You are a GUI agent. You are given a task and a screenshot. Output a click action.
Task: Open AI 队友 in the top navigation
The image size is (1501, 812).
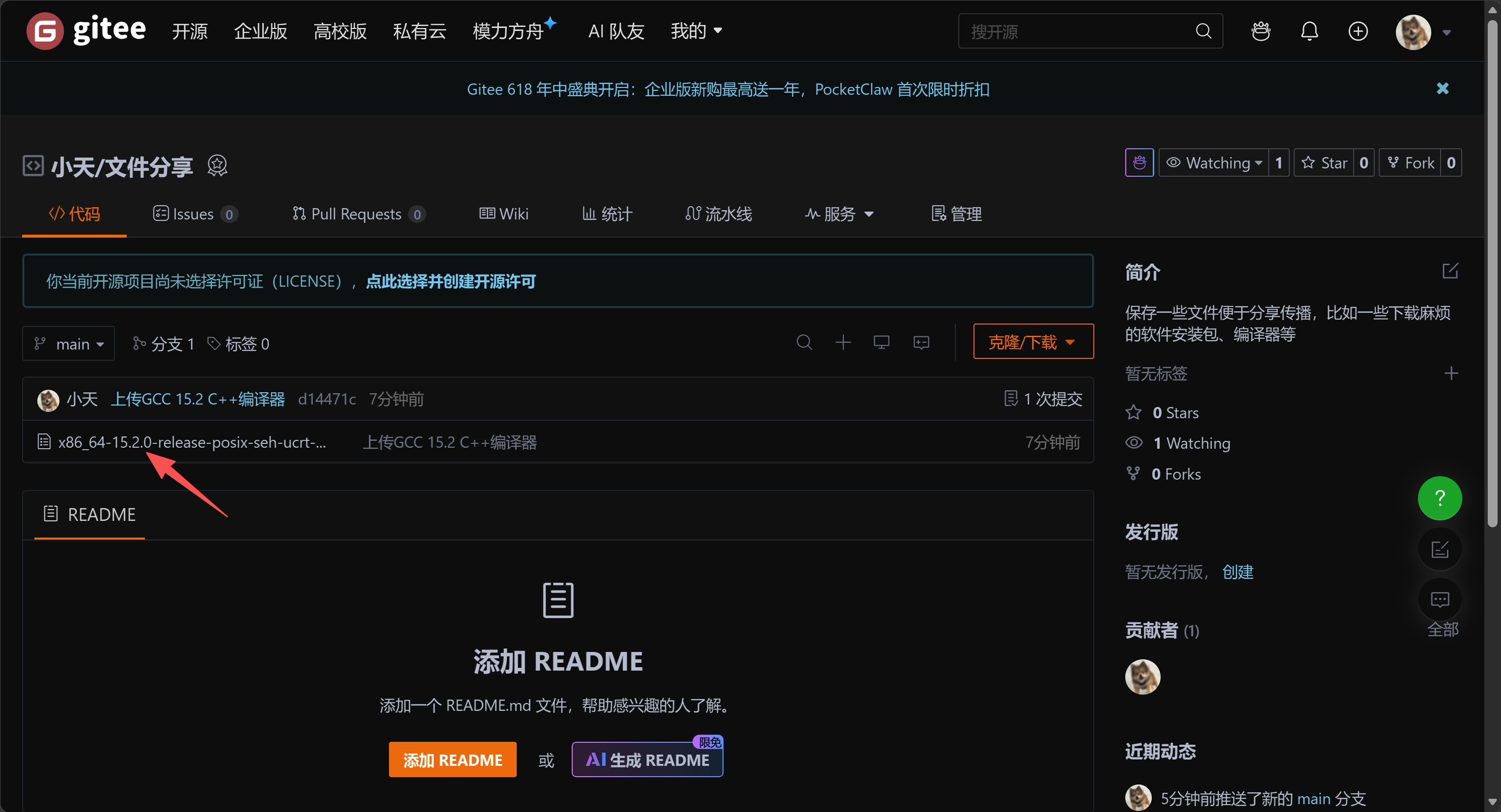(616, 31)
